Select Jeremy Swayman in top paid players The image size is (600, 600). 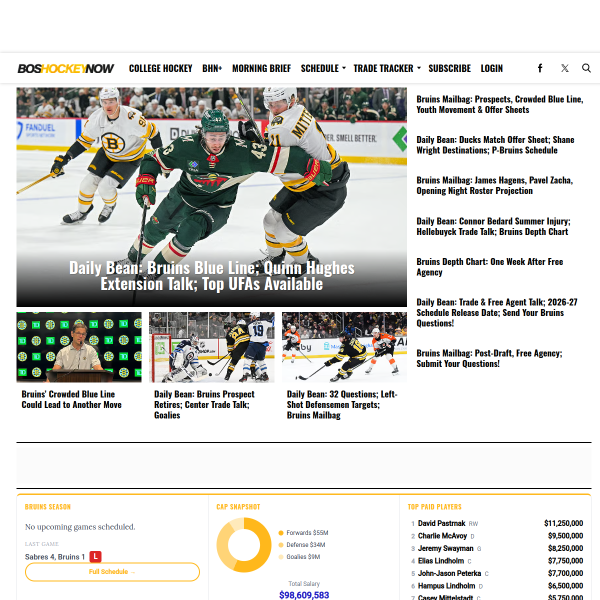445,548
